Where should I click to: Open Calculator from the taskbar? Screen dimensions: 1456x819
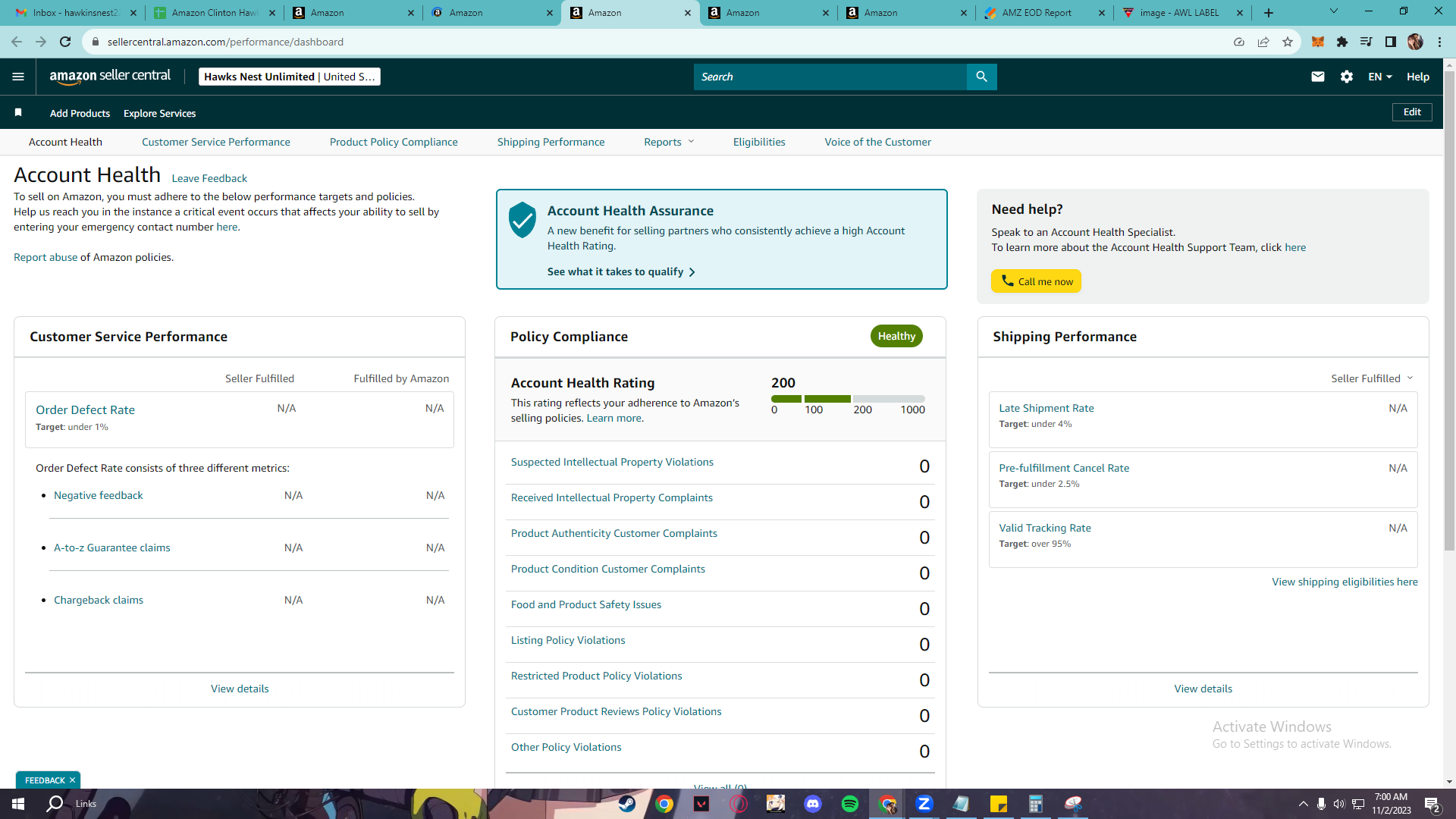[x=1036, y=804]
